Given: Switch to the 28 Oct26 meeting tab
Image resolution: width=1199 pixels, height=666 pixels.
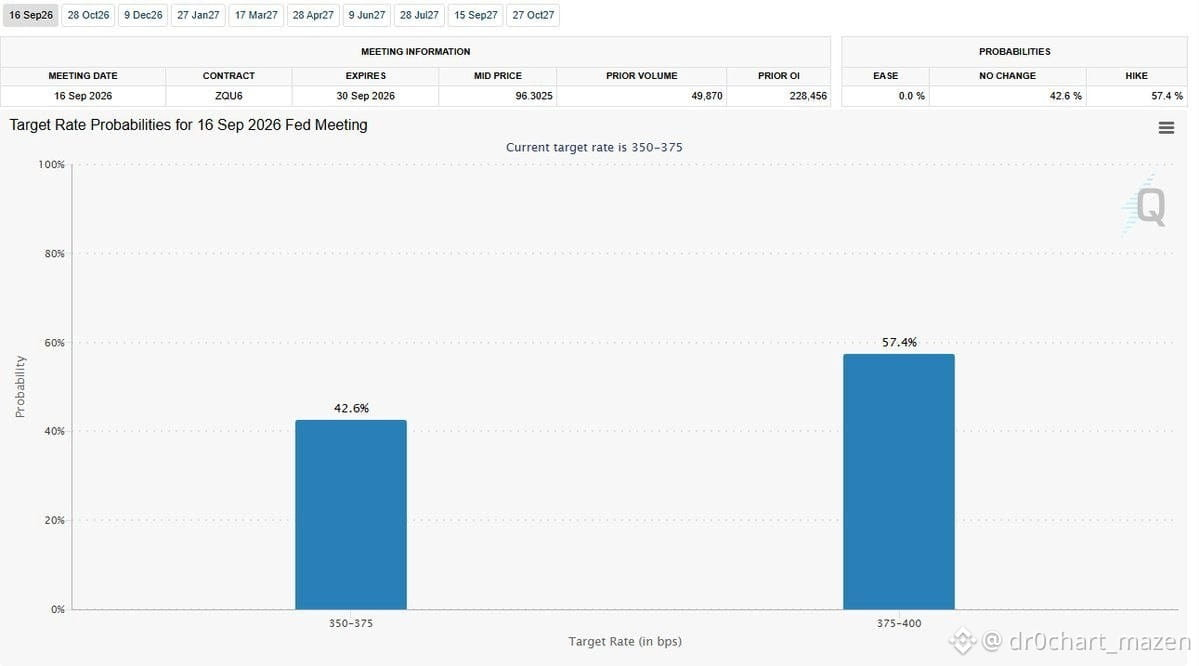Looking at the screenshot, I should 88,15.
